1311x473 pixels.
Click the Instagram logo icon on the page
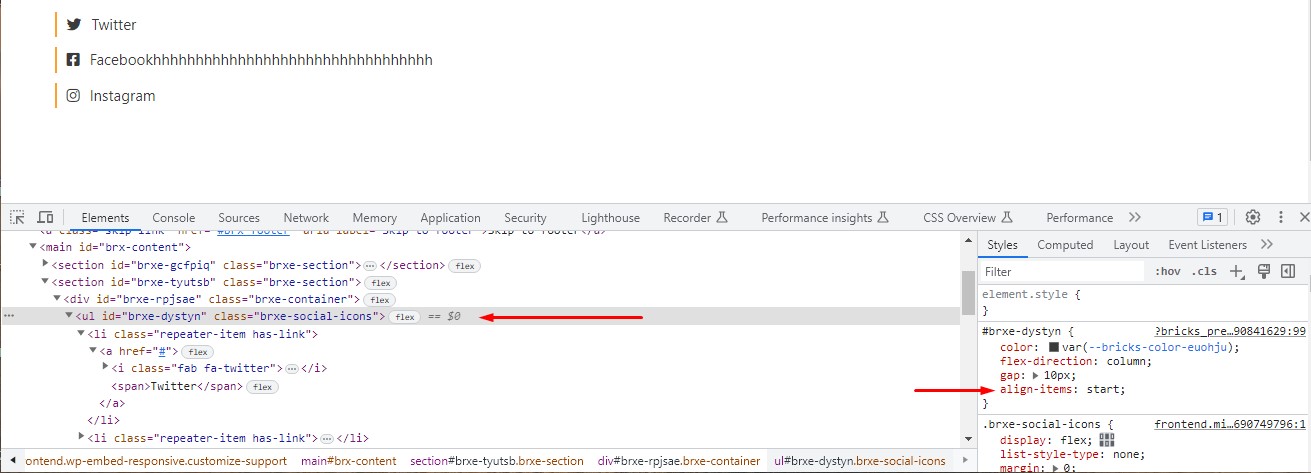[x=73, y=96]
